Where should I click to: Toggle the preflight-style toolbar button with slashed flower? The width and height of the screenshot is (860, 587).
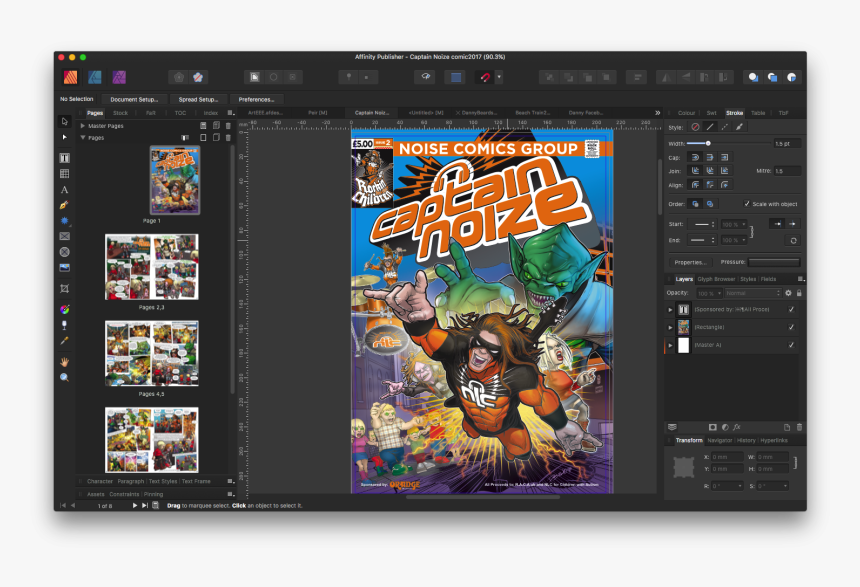pos(198,77)
